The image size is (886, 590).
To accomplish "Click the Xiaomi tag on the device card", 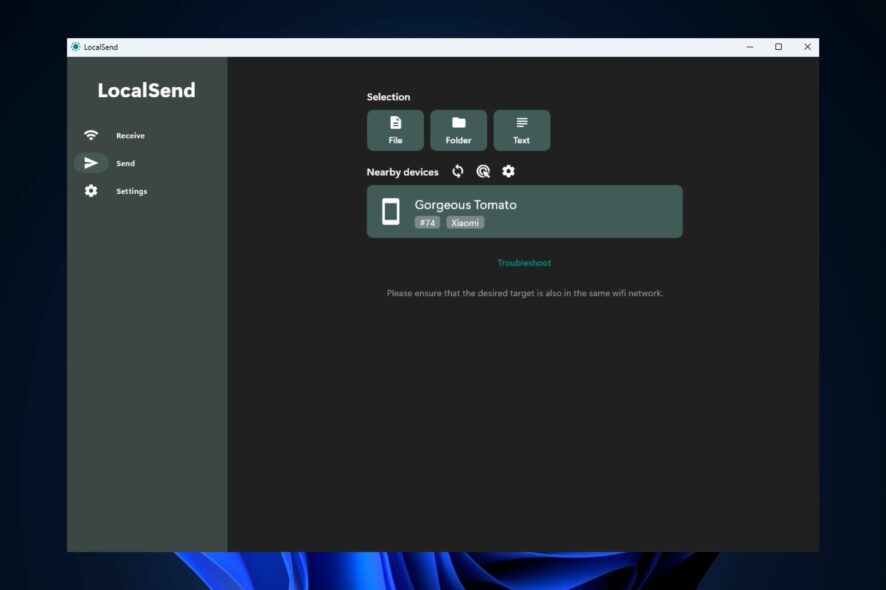I will (463, 222).
